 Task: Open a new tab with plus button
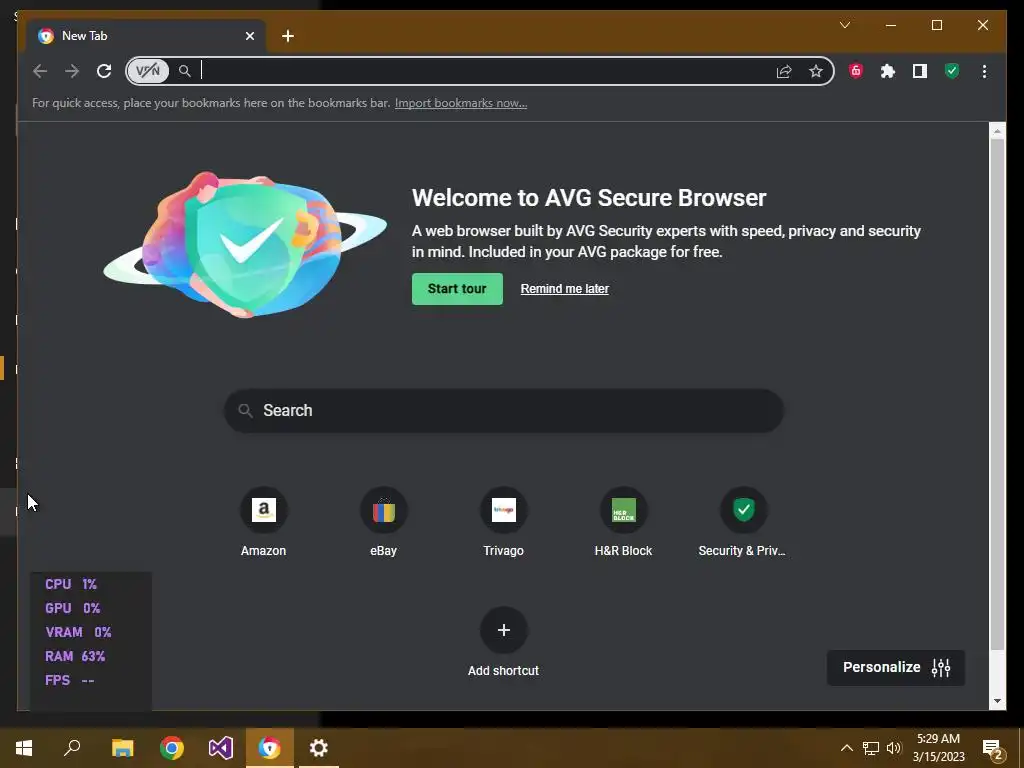(x=288, y=36)
